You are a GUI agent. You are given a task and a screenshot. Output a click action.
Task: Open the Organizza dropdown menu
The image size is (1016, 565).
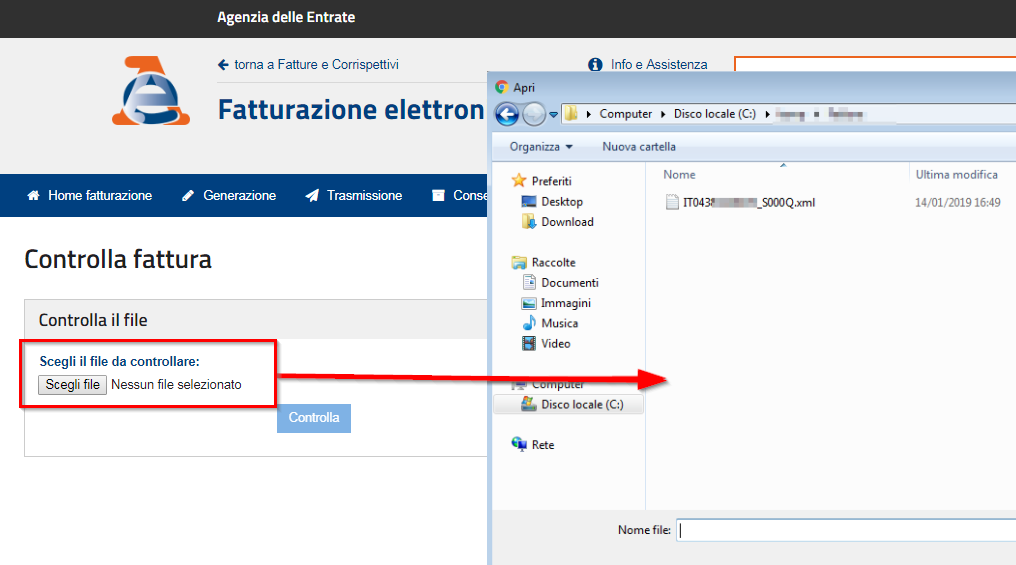tap(541, 147)
